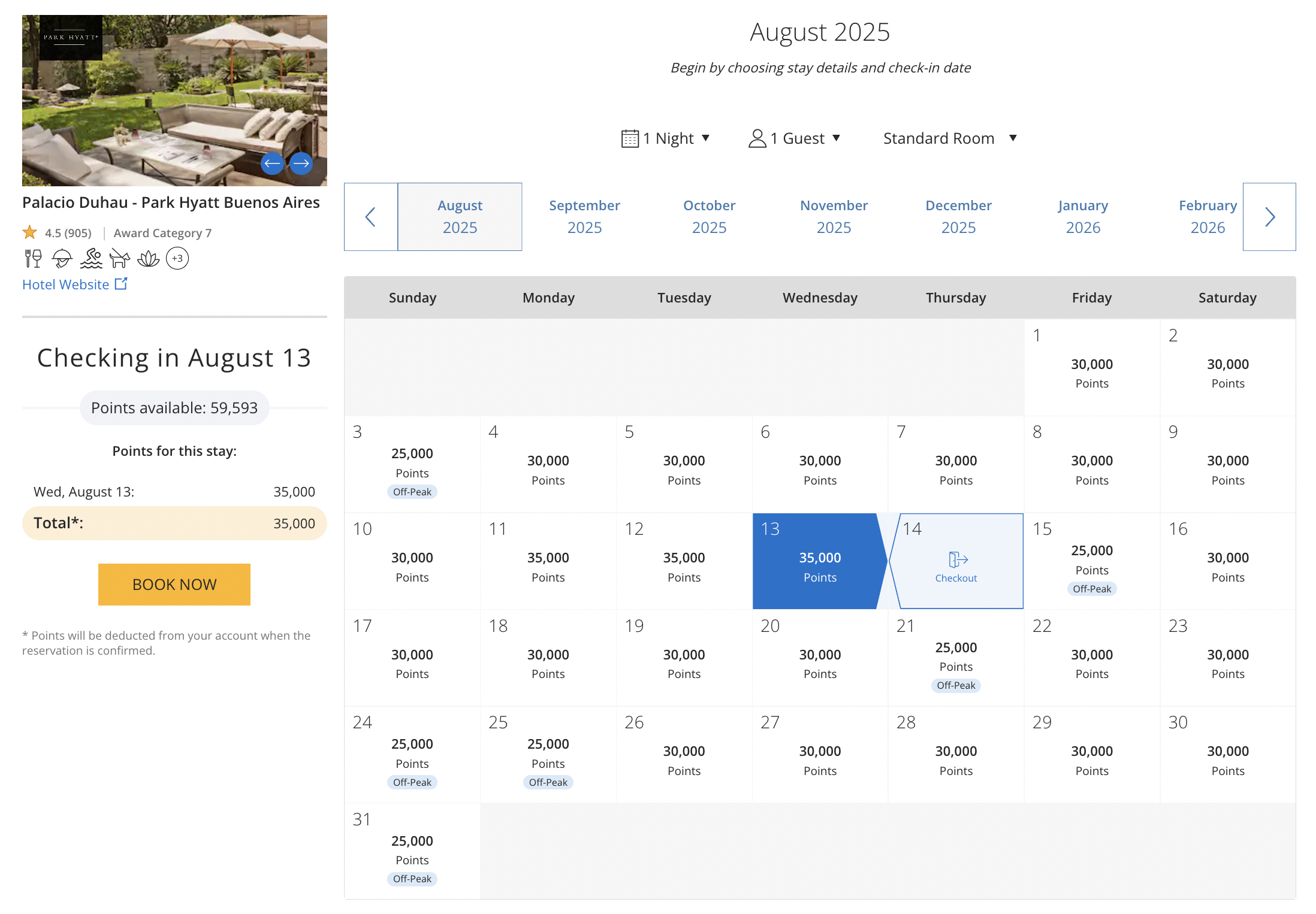The width and height of the screenshot is (1316, 914).
Task: Switch to the January 2026 tab
Action: [x=1083, y=217]
